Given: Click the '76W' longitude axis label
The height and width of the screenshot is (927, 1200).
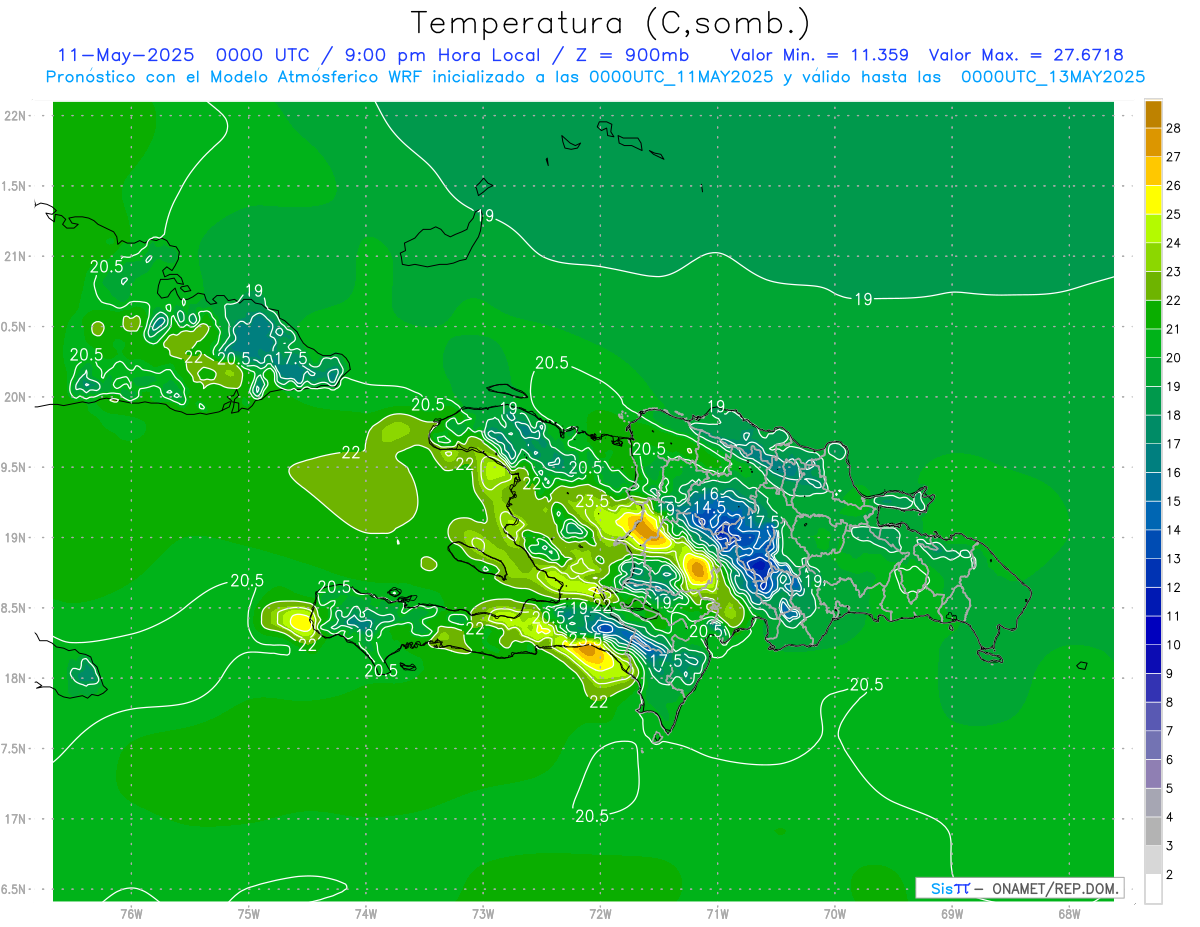Looking at the screenshot, I should pyautogui.click(x=131, y=913).
